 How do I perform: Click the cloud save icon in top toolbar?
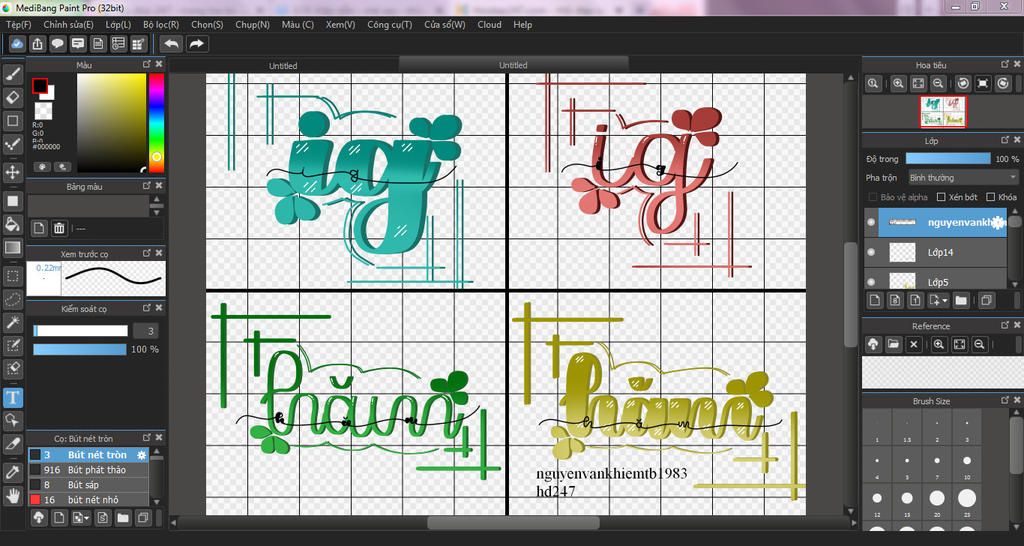[x=18, y=44]
